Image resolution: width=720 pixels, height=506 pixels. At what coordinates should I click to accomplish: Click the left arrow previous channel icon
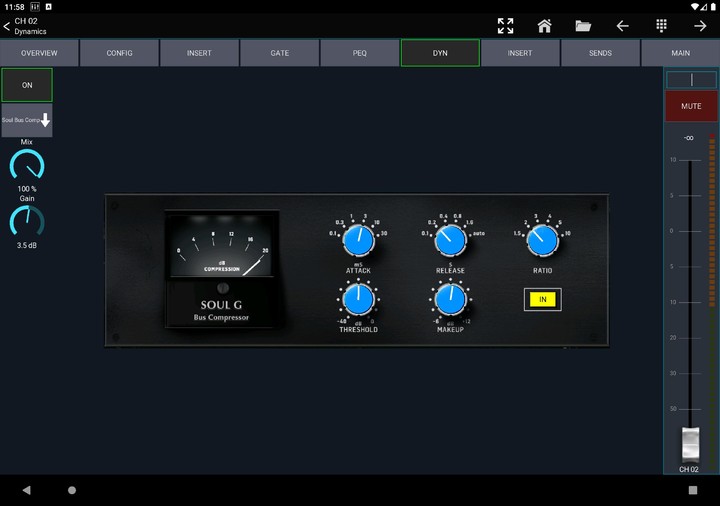(622, 26)
